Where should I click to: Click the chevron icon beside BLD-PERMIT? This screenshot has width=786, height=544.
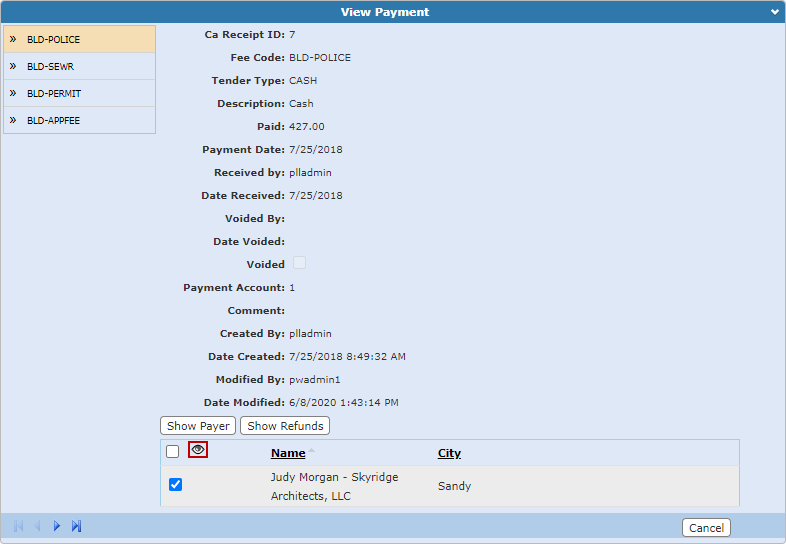point(13,93)
